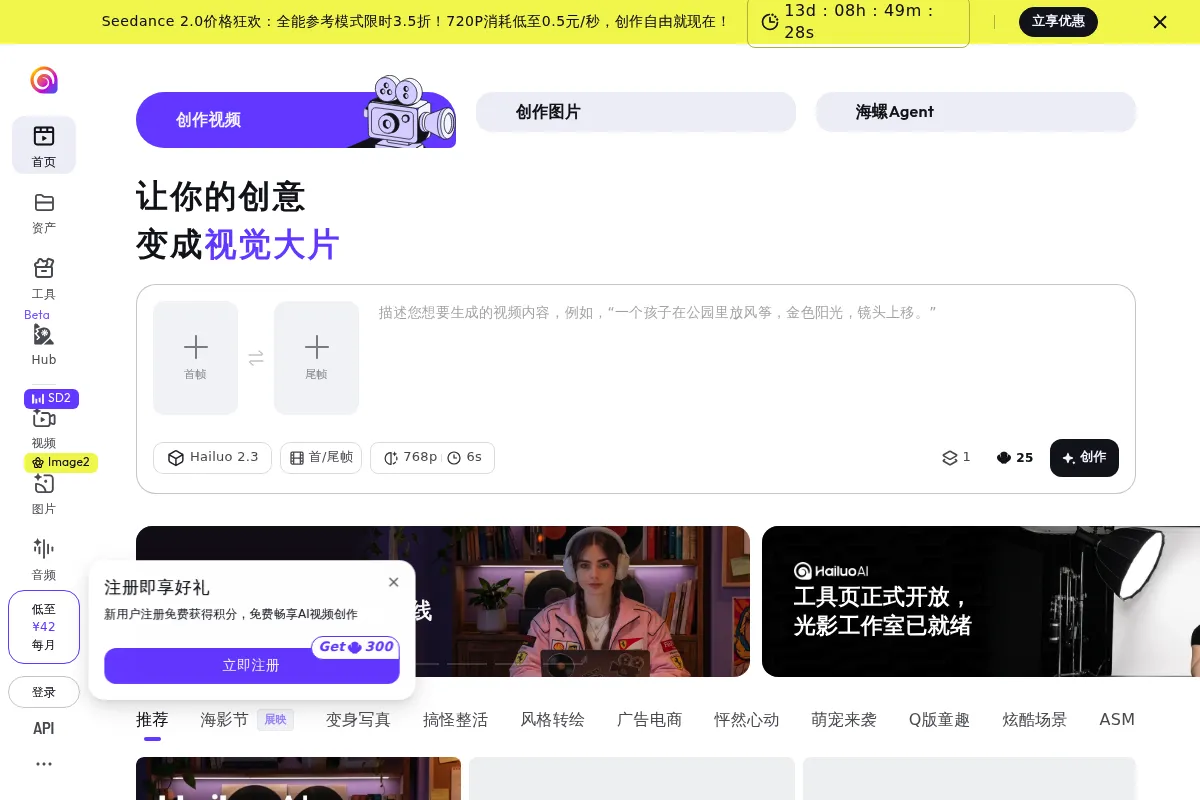1200x800 pixels.
Task: Open the 工具页正式开放 banner
Action: (981, 602)
